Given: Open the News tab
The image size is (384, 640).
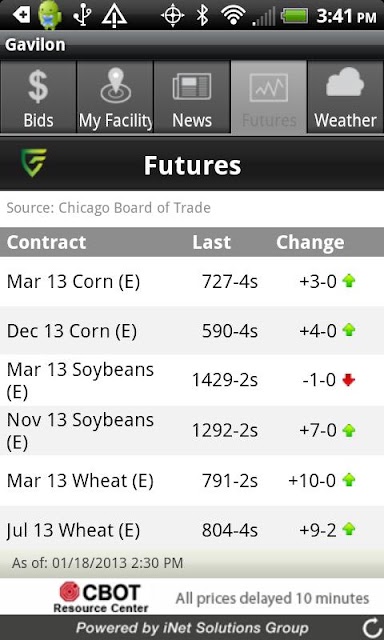Looking at the screenshot, I should [x=192, y=97].
